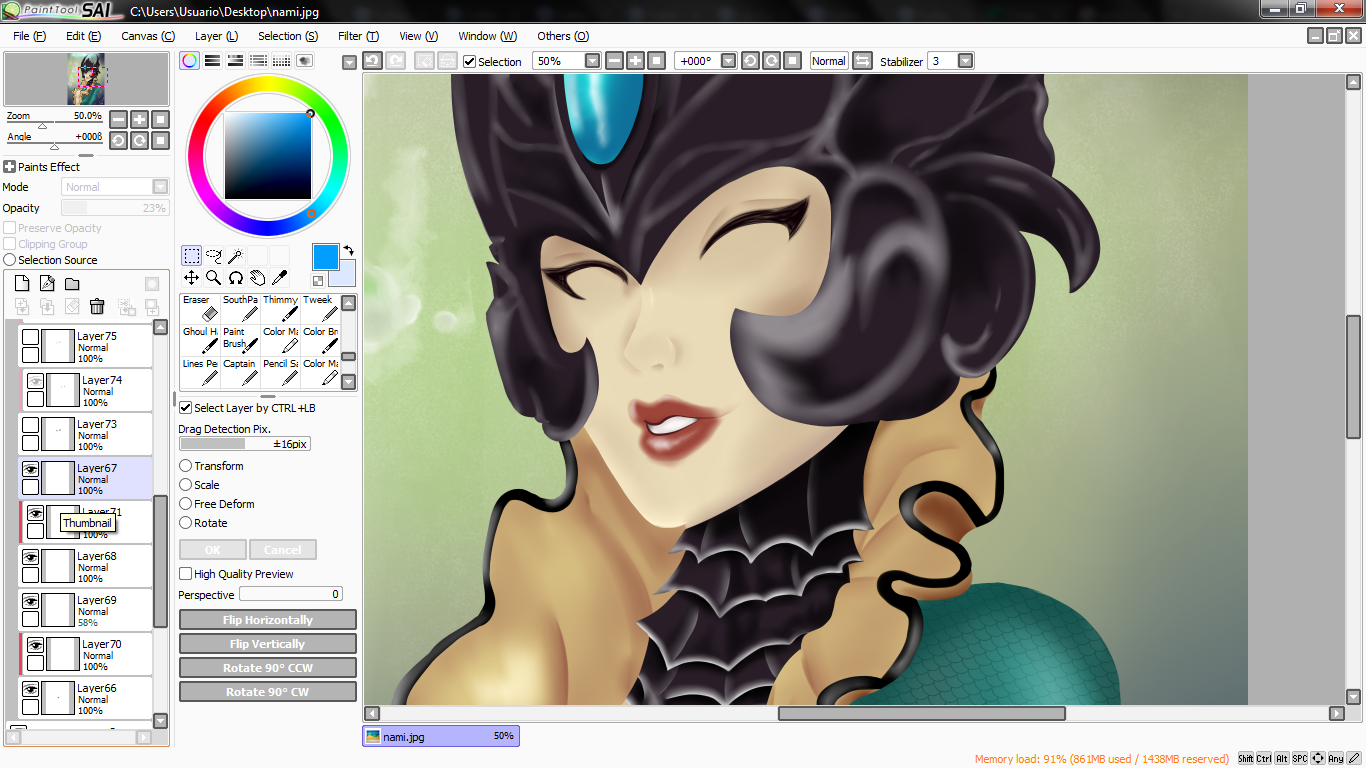Open the Layer menu
The width and height of the screenshot is (1366, 768).
pyautogui.click(x=217, y=36)
